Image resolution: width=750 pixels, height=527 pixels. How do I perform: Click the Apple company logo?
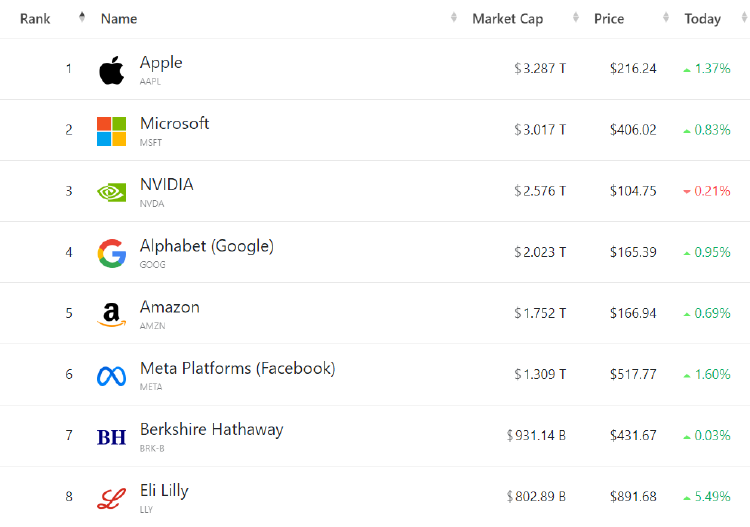tap(111, 70)
